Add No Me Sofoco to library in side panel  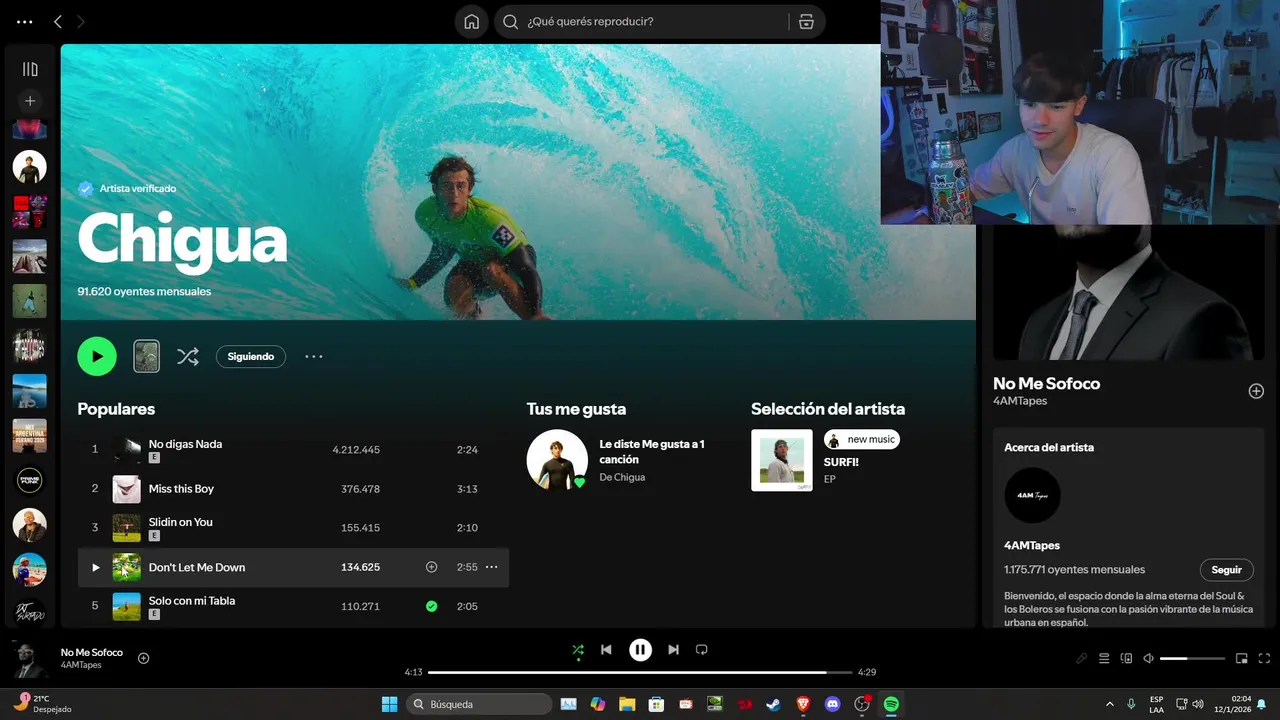(x=1256, y=391)
